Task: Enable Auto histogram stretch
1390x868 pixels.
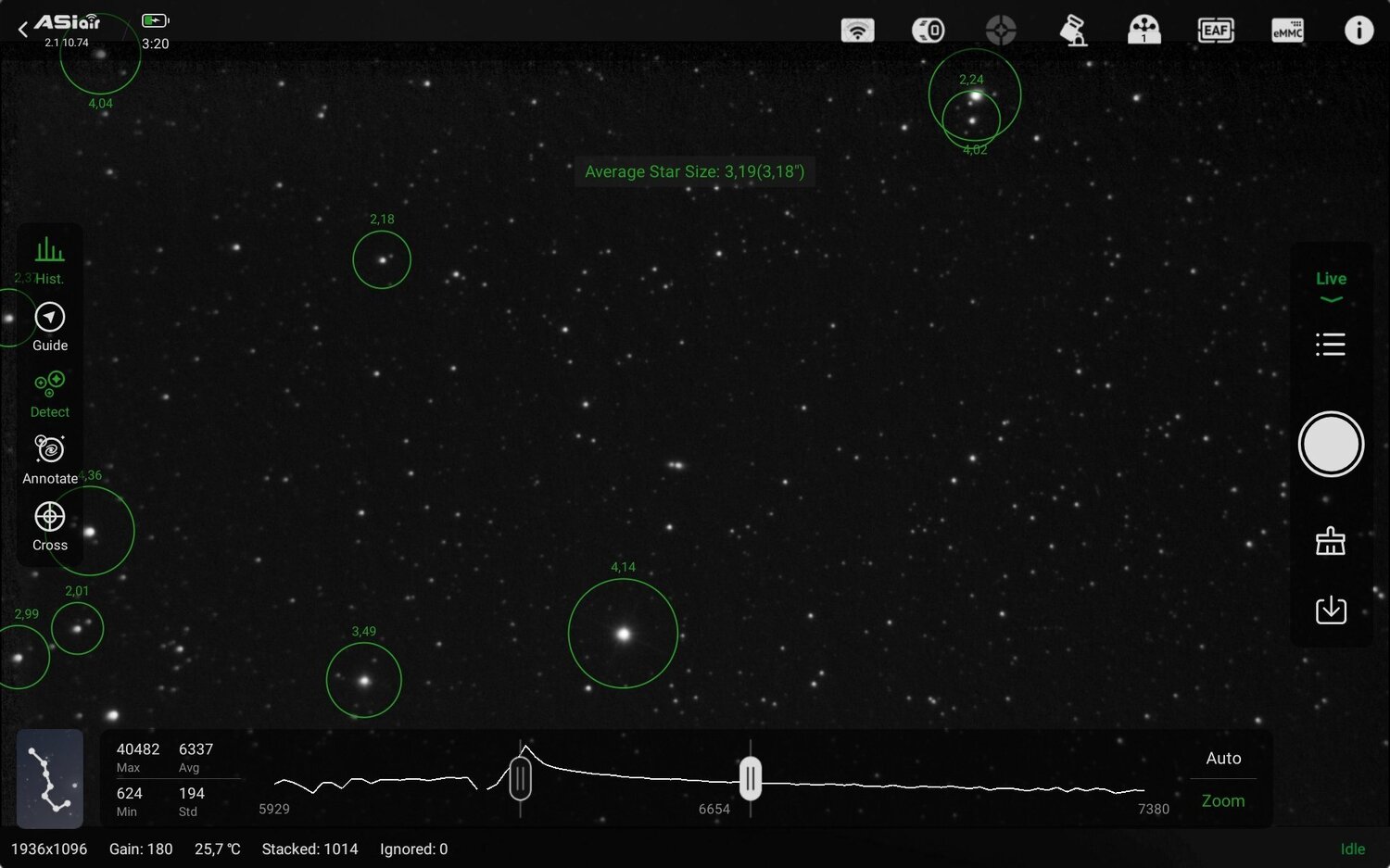Action: coord(1222,758)
